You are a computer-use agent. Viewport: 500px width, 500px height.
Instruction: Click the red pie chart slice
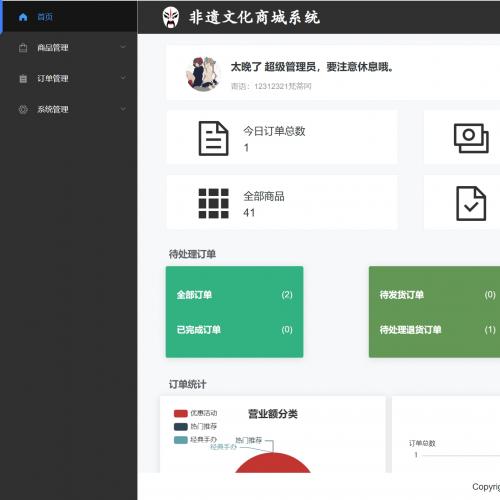273,464
